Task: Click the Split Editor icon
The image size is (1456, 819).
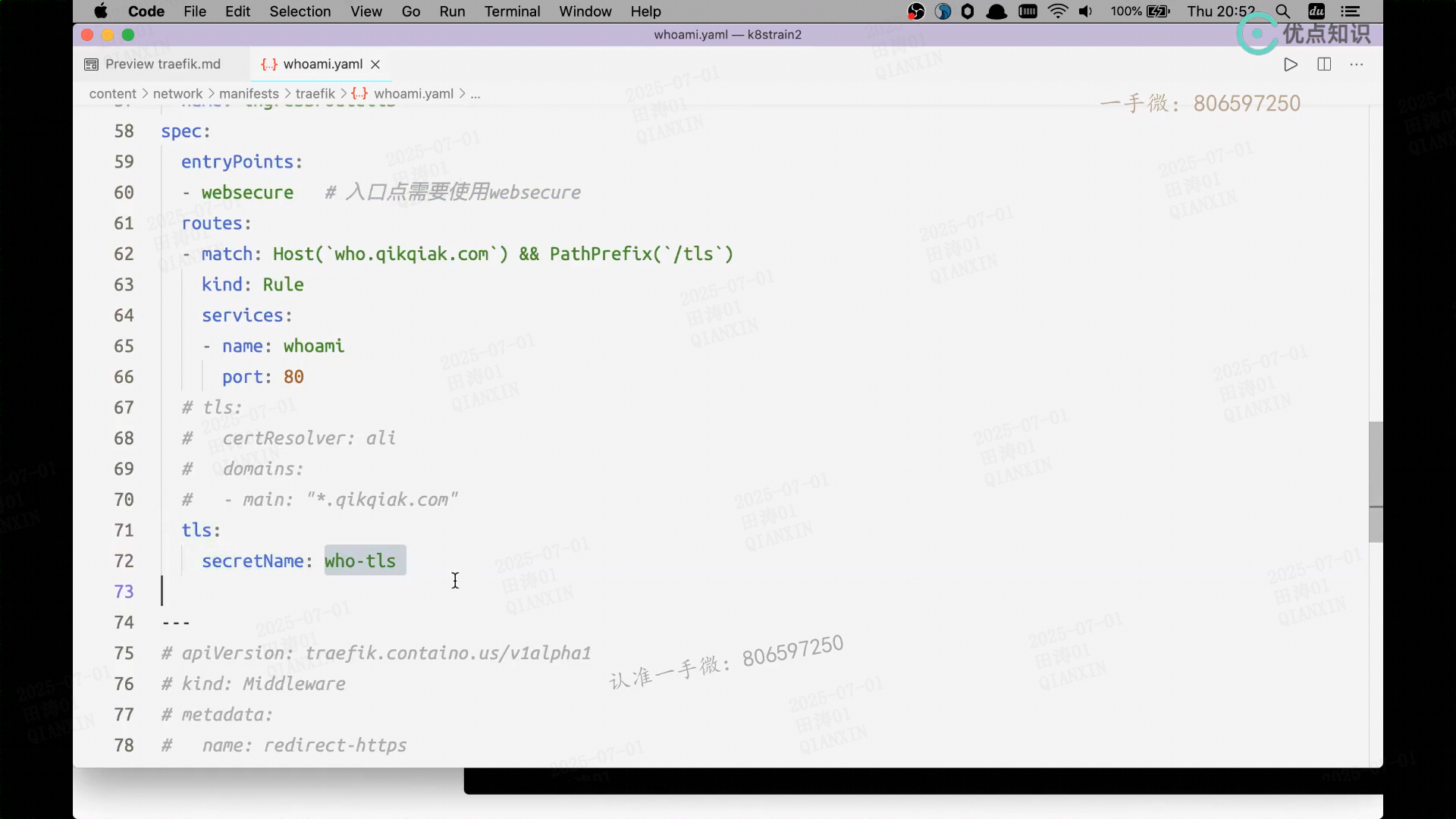Action: [1324, 64]
